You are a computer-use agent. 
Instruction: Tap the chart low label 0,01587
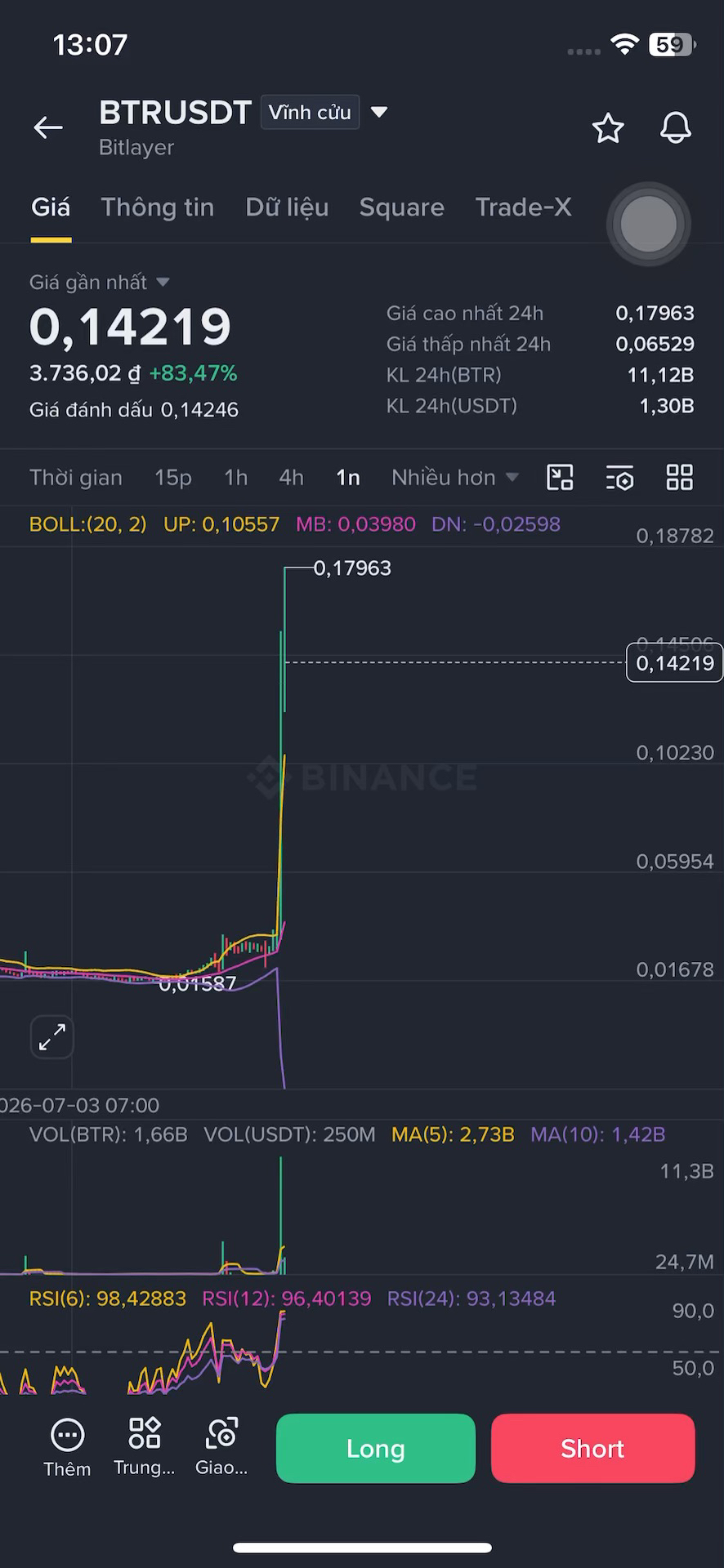click(x=198, y=984)
